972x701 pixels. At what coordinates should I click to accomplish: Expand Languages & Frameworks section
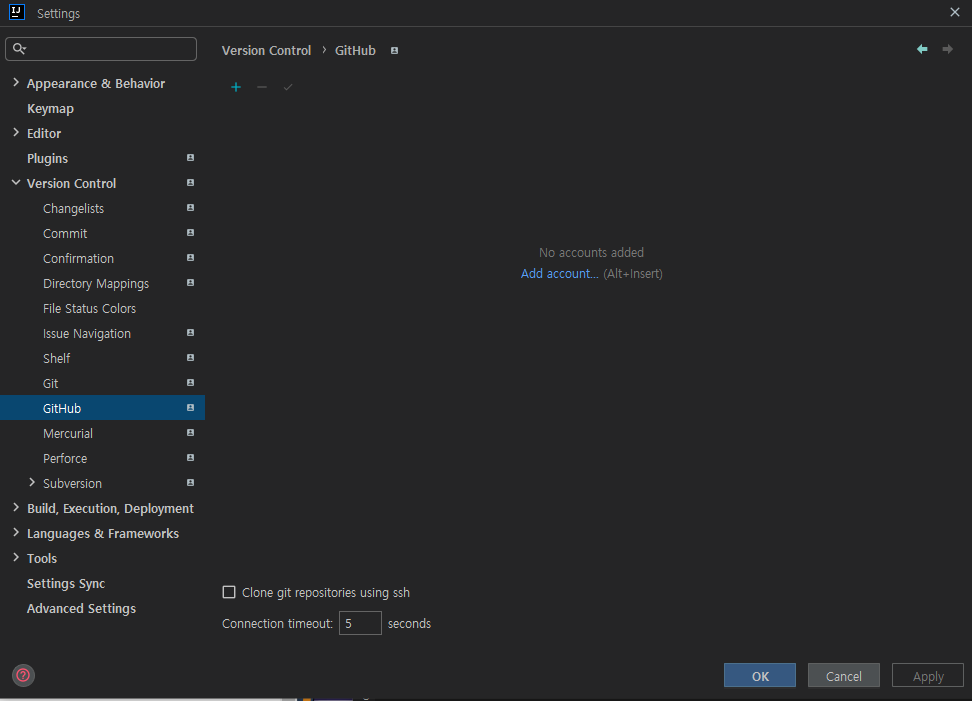tap(16, 532)
